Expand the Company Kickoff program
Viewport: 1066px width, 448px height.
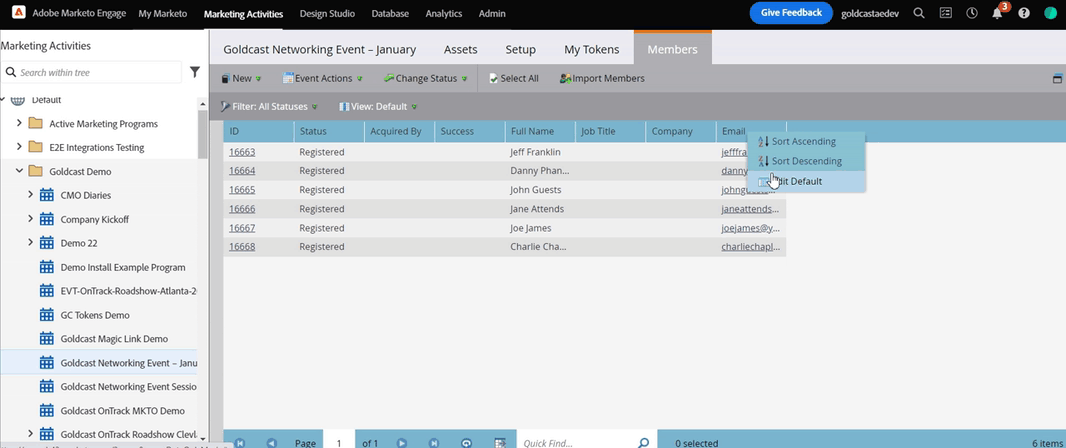[30, 219]
